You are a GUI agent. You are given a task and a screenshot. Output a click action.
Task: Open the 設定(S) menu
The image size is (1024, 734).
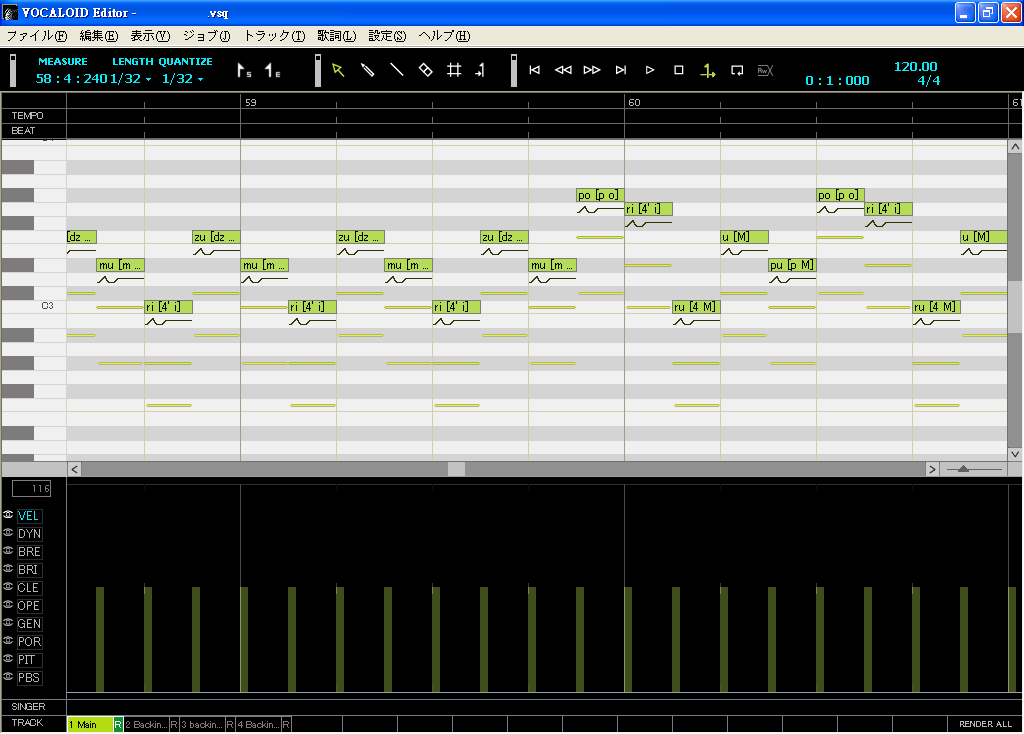click(x=387, y=36)
